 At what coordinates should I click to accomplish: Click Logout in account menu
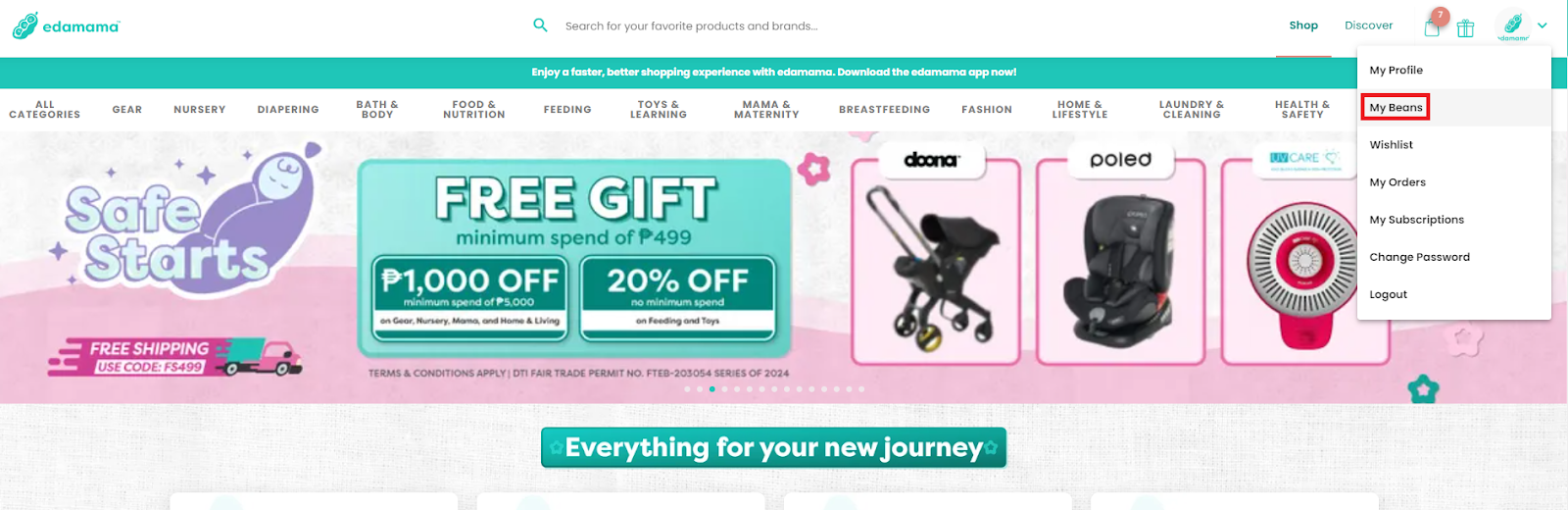1388,294
